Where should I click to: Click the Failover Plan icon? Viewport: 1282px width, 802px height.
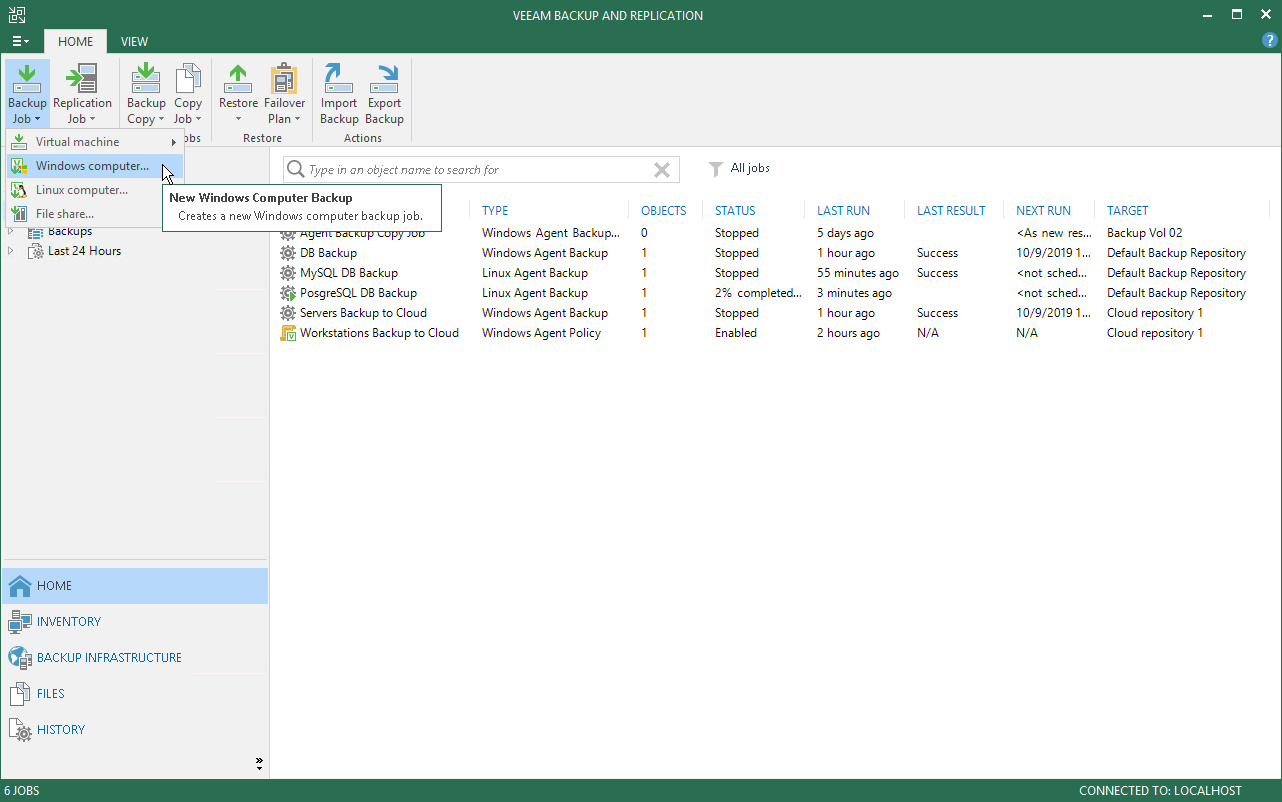[x=284, y=94]
